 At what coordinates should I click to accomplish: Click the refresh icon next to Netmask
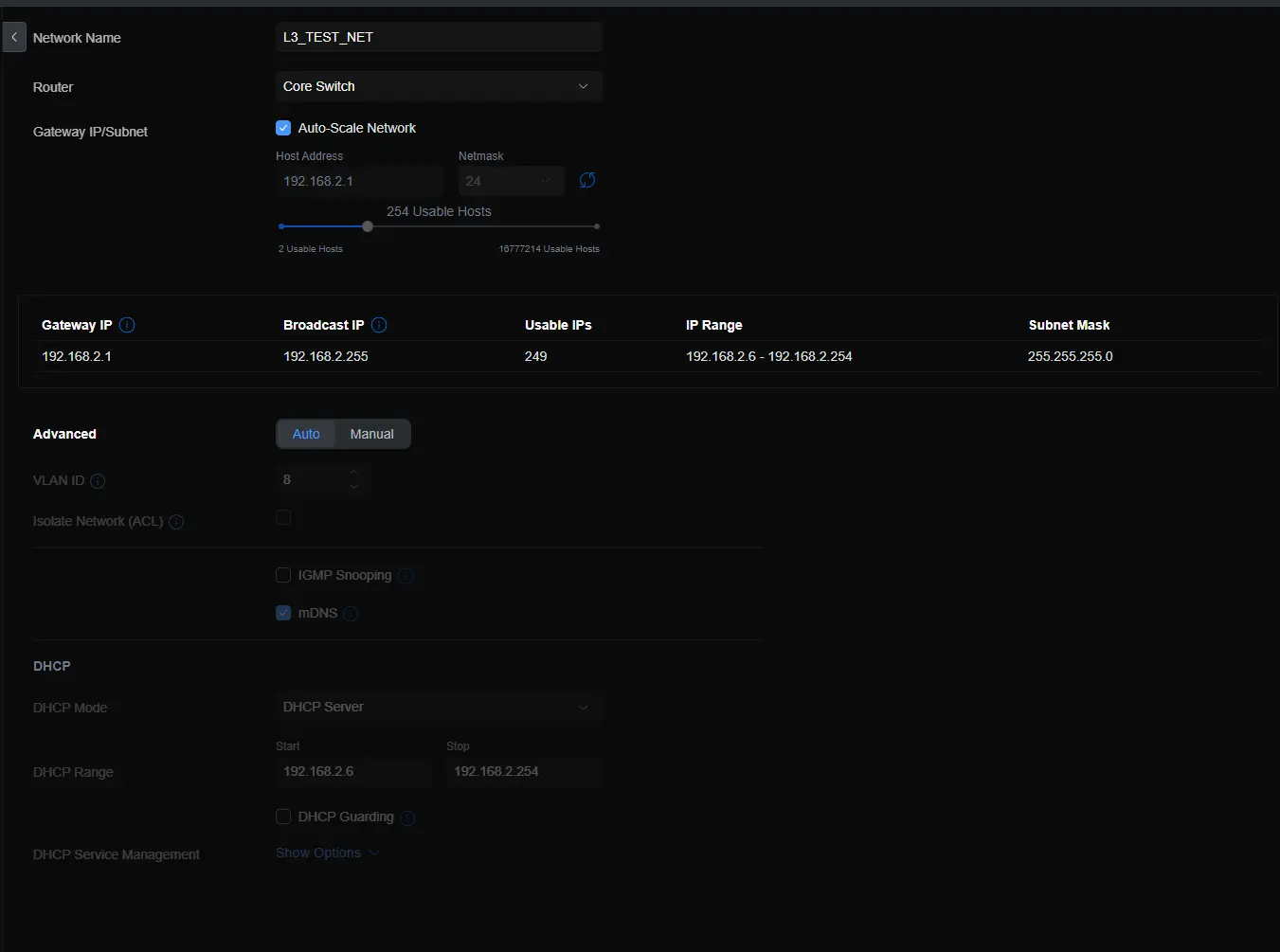coord(587,180)
